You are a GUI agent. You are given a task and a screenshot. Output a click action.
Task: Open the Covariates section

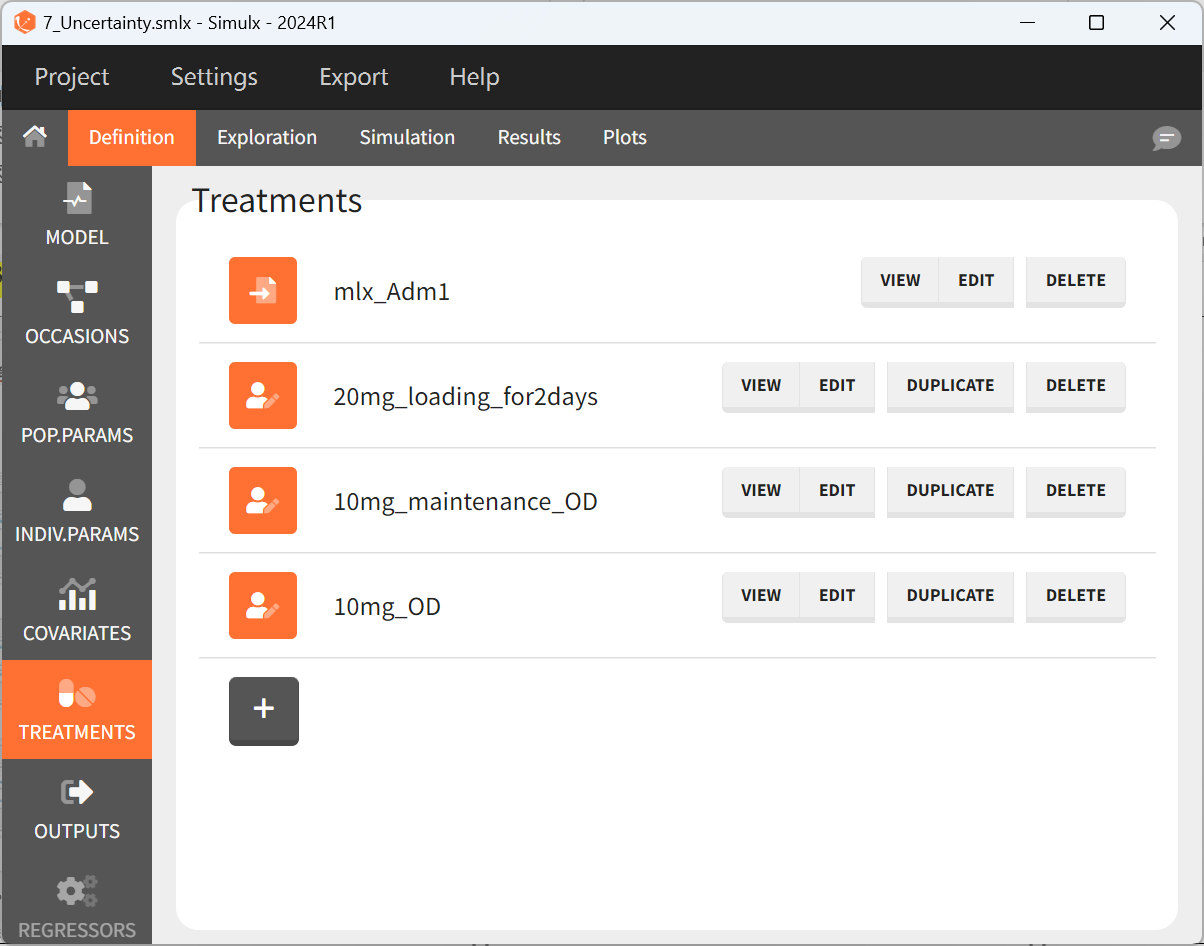tap(77, 610)
